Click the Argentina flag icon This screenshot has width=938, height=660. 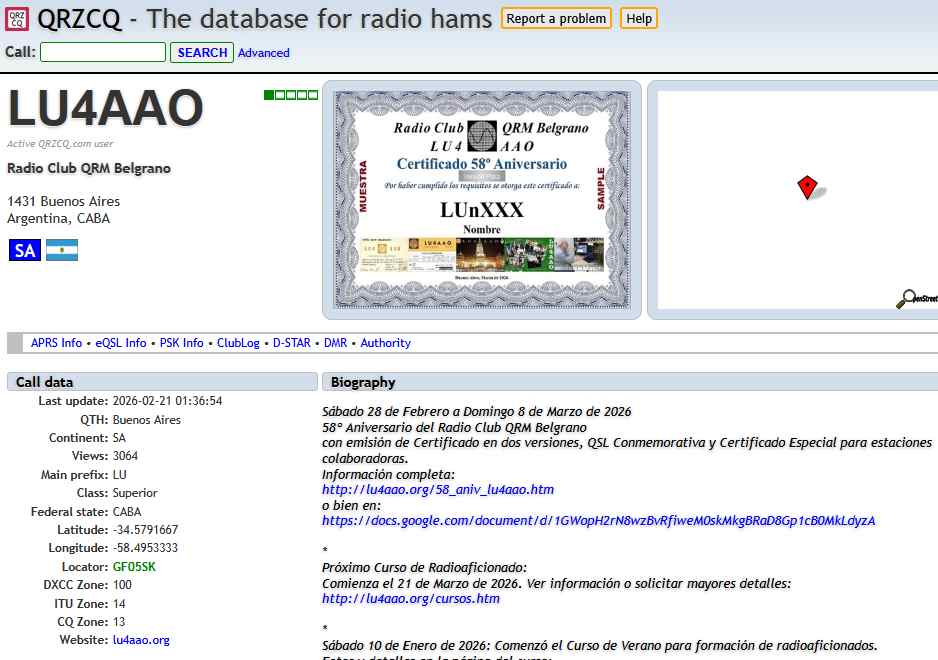[62, 250]
